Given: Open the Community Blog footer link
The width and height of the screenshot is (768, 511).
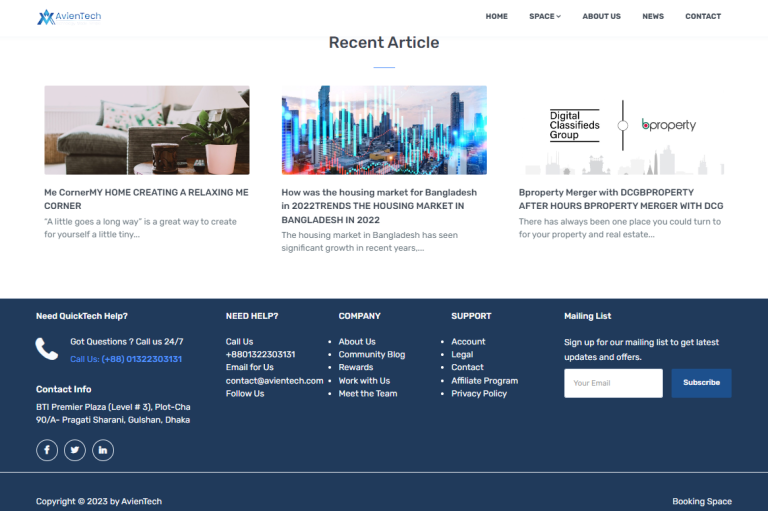Looking at the screenshot, I should click(372, 355).
